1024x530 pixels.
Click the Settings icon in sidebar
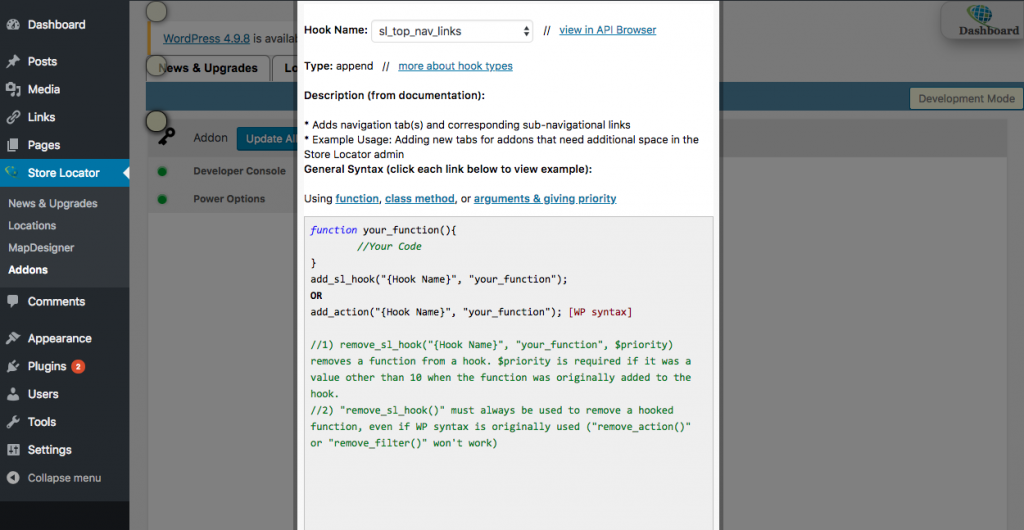[x=13, y=450]
